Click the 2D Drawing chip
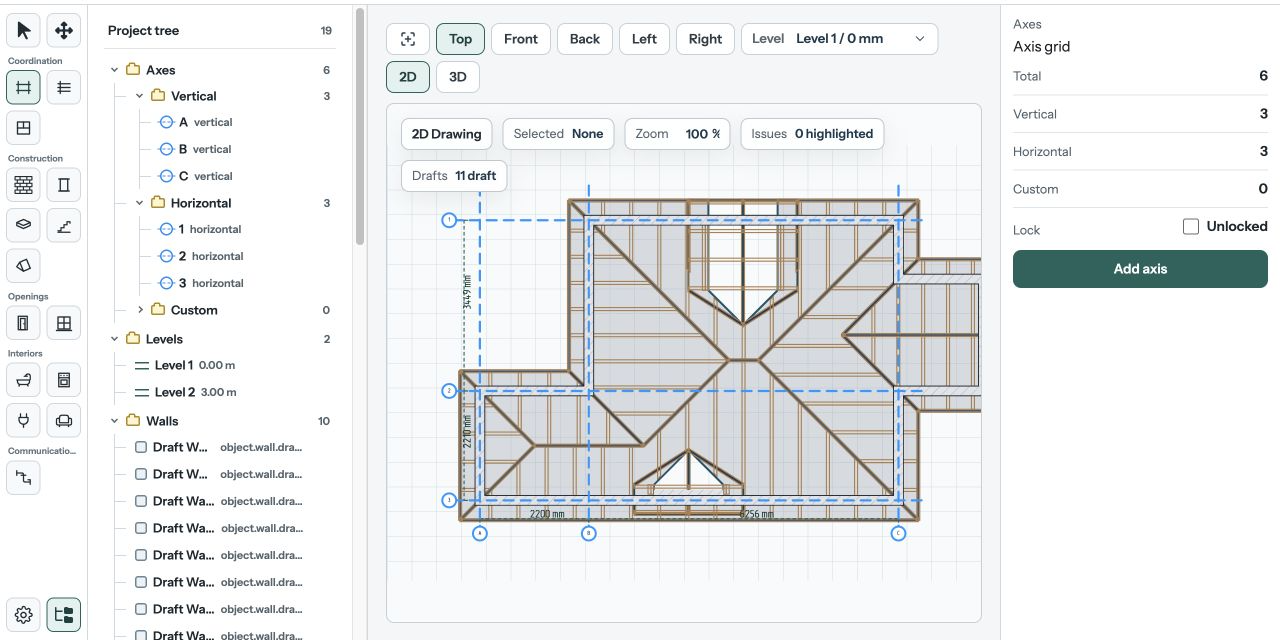Viewport: 1280px width, 640px height. tap(446, 134)
